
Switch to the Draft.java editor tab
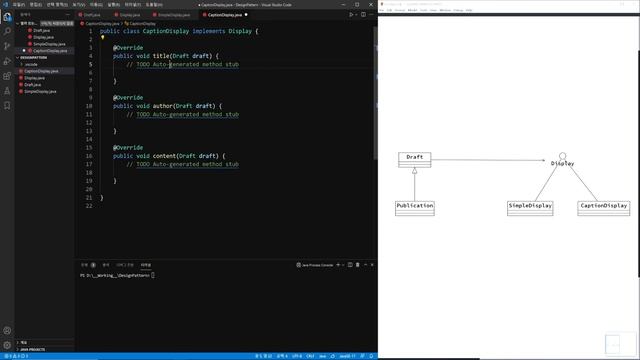pyautogui.click(x=92, y=15)
